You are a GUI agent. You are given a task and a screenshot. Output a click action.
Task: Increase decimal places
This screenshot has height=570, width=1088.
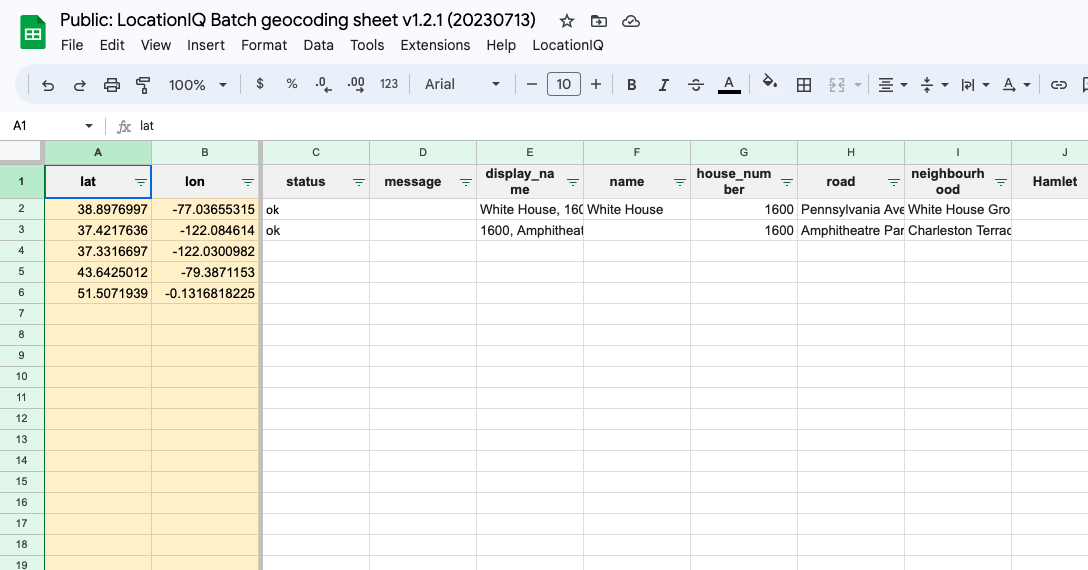356,85
